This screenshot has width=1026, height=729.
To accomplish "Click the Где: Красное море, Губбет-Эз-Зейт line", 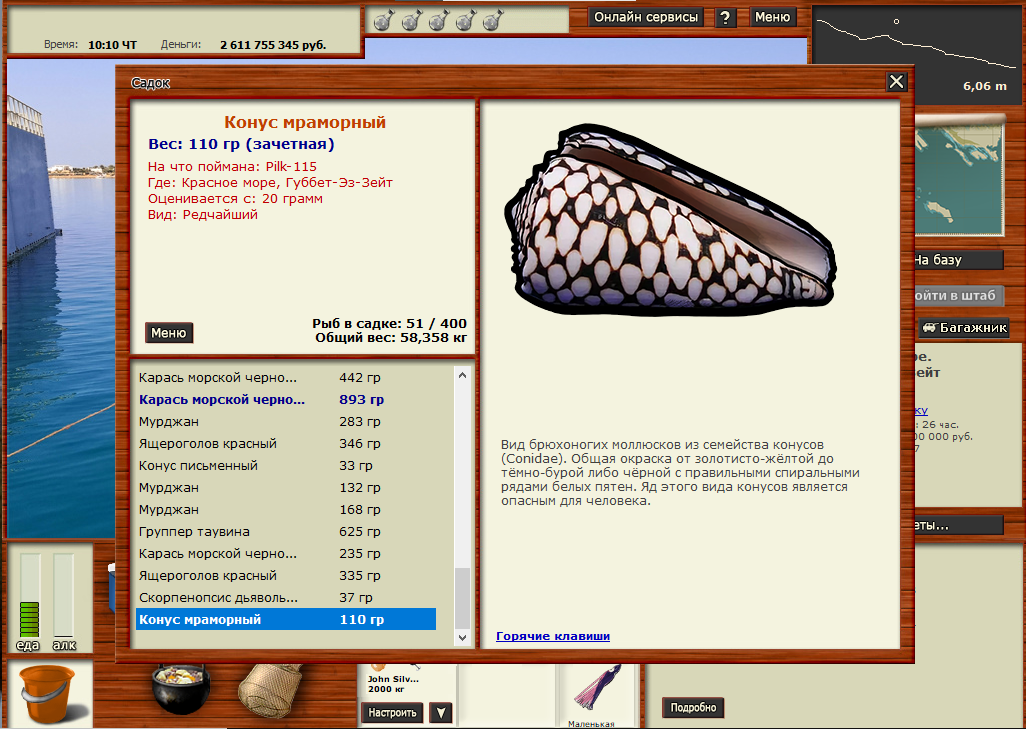I will click(270, 183).
